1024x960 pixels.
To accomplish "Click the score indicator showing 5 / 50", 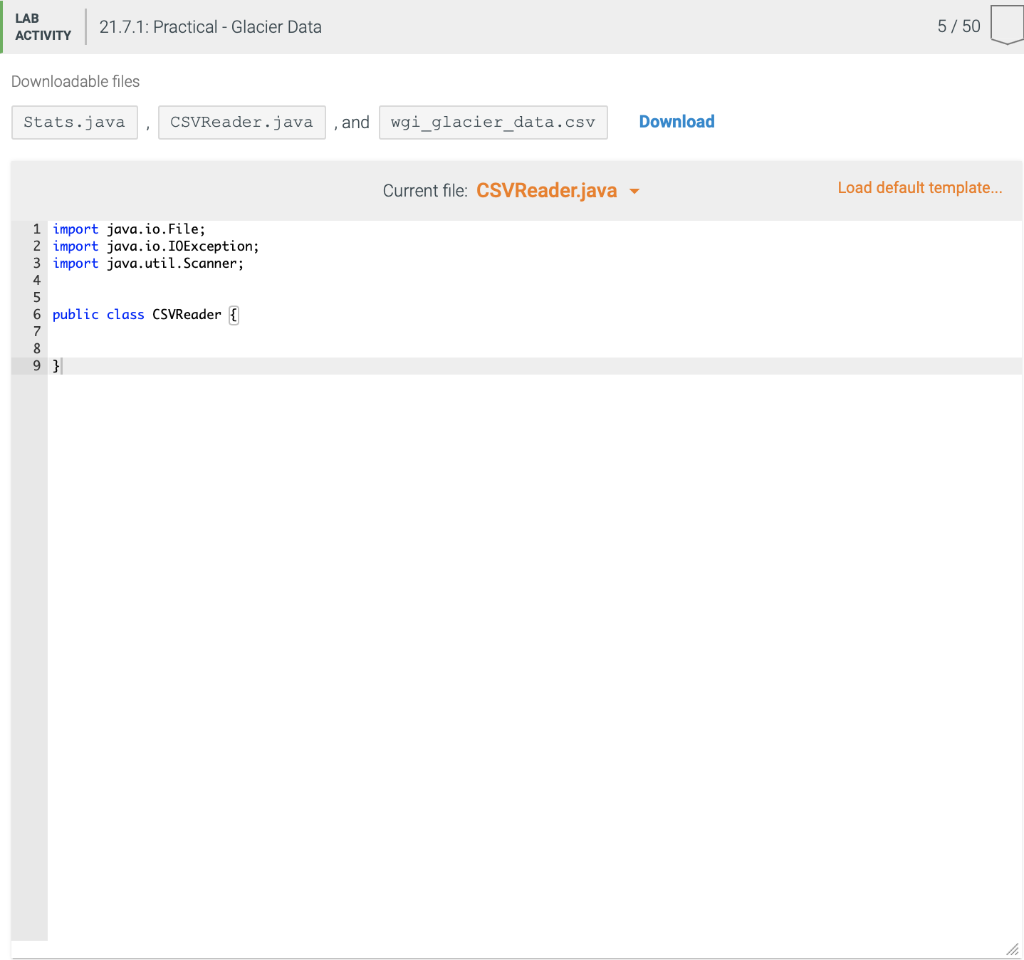I will [x=958, y=26].
